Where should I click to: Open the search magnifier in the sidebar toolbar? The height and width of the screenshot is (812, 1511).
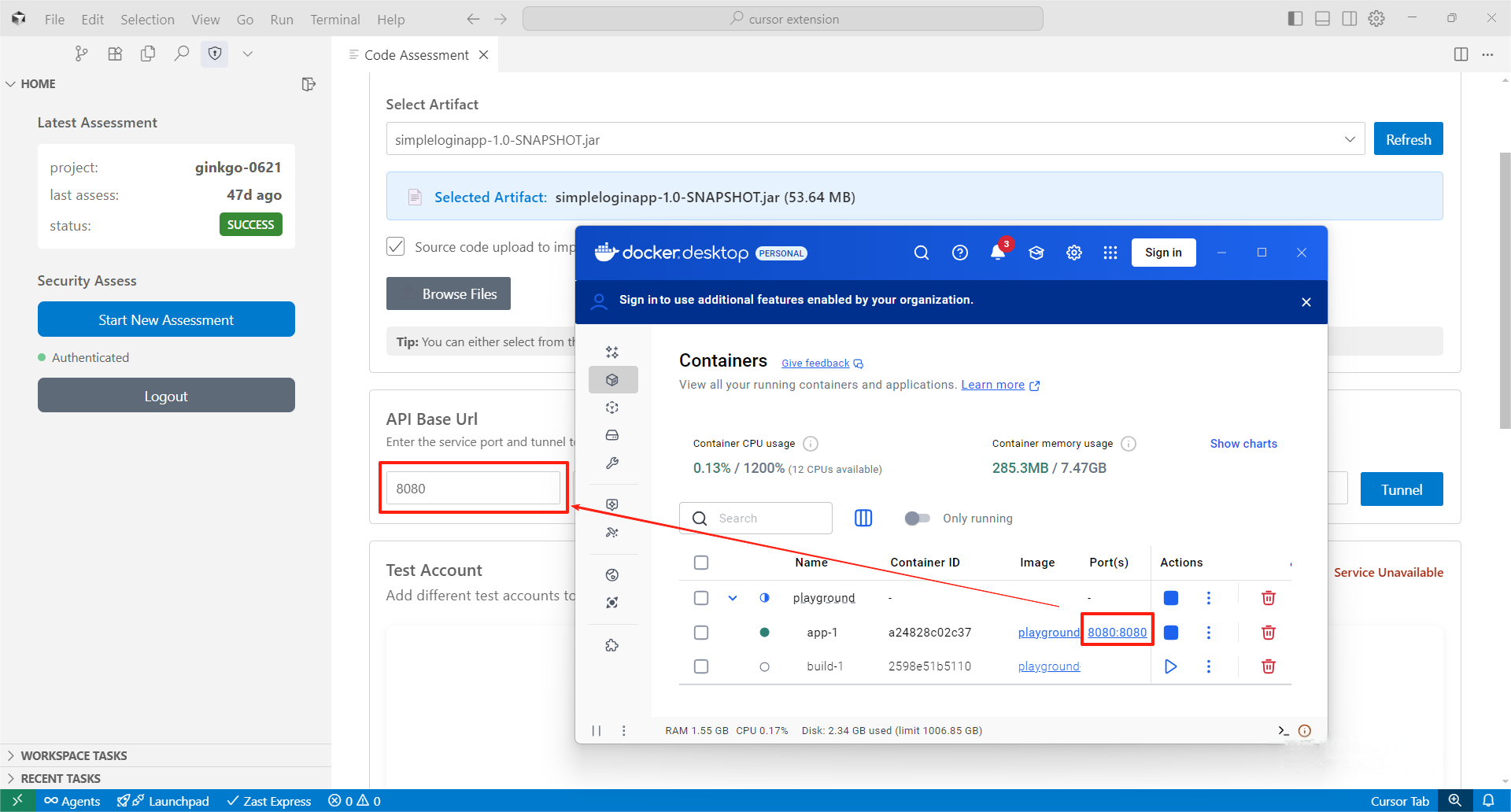181,54
